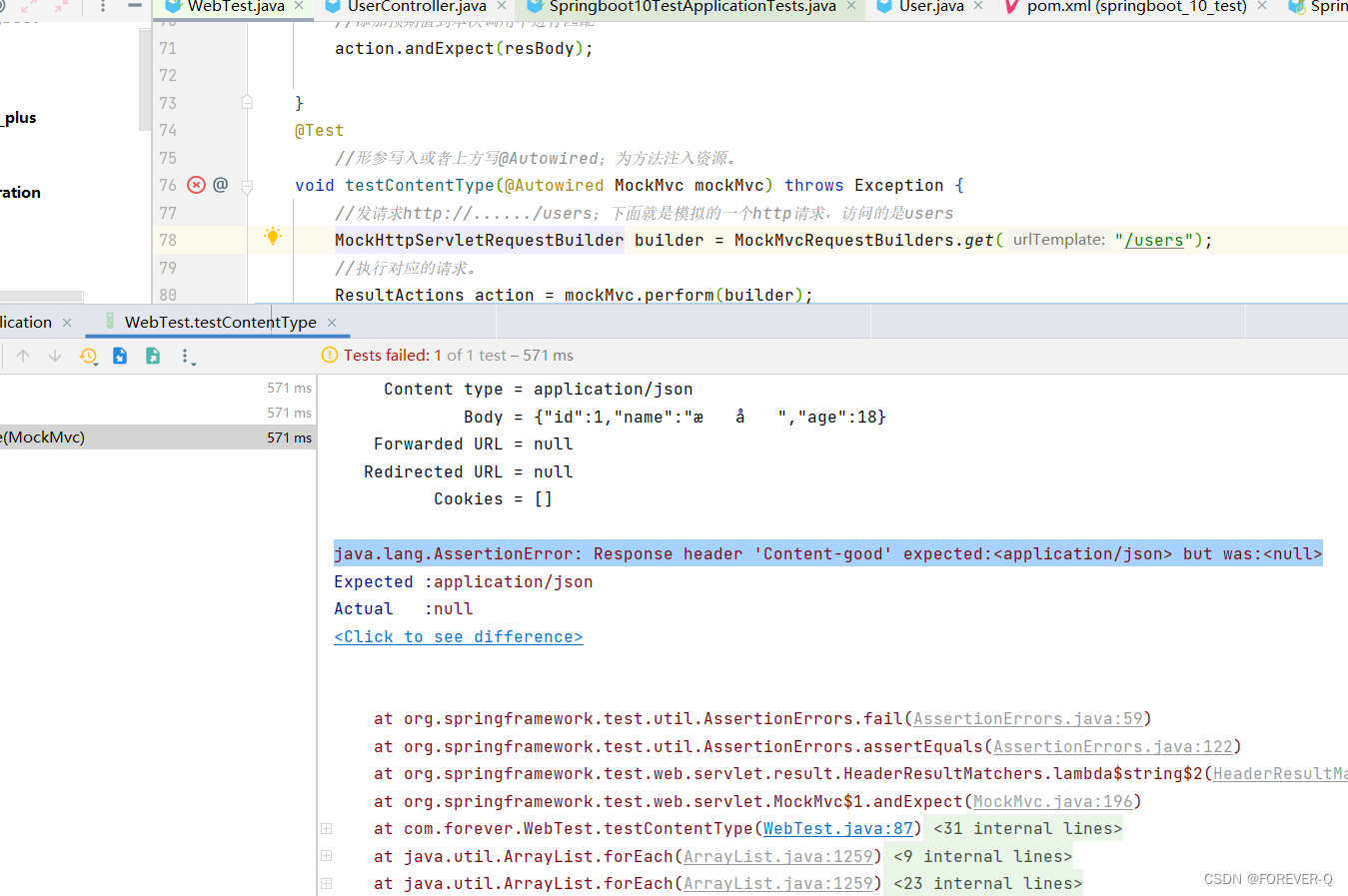The height and width of the screenshot is (896, 1348).
Task: Click the highlighted AssertionError message line
Action: 827,554
